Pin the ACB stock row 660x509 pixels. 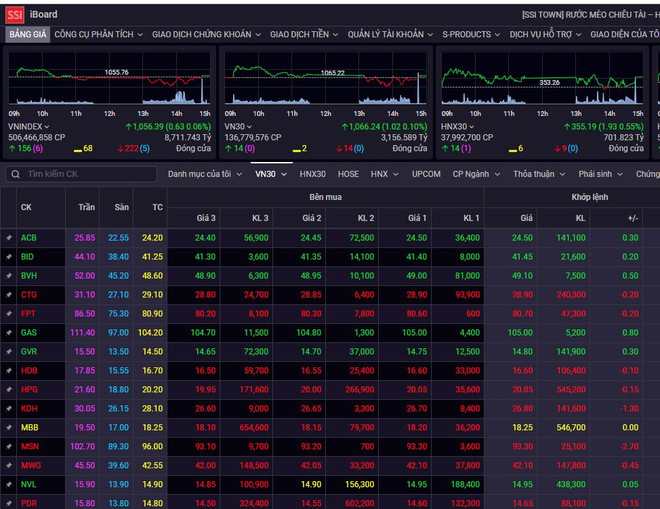(x=9, y=238)
